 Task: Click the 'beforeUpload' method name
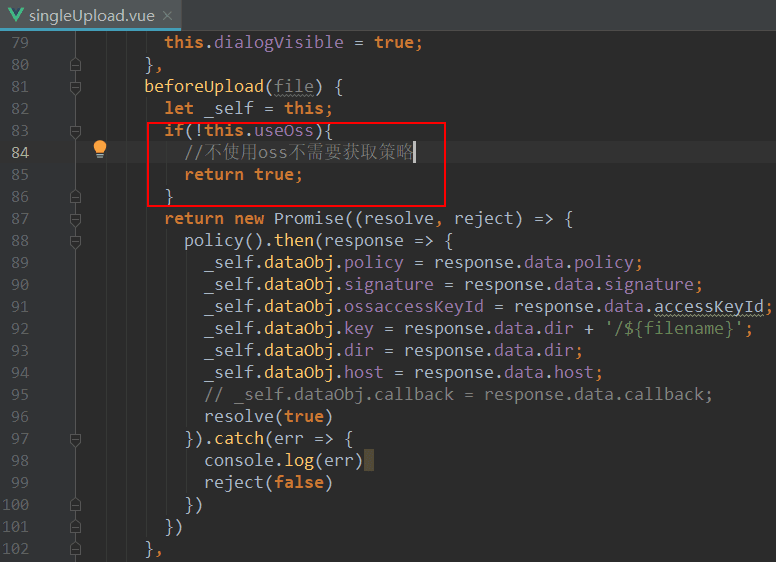coord(204,87)
